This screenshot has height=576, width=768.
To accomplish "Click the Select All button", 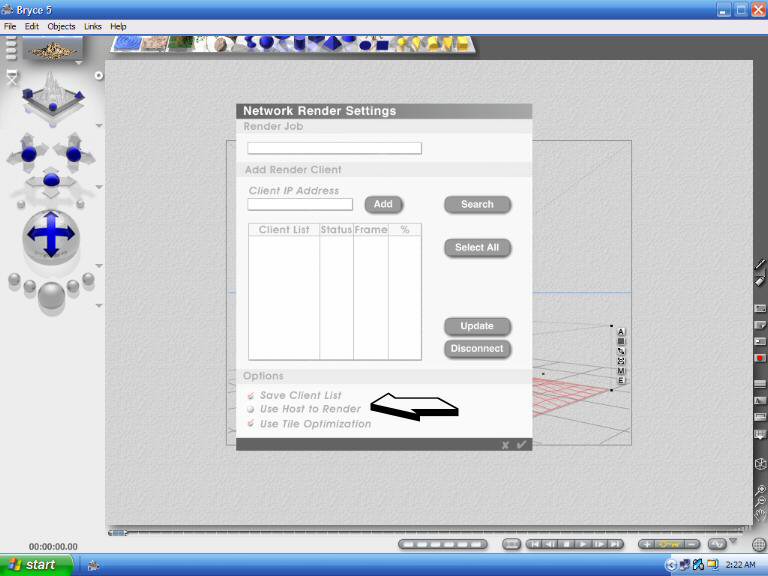I will point(478,248).
